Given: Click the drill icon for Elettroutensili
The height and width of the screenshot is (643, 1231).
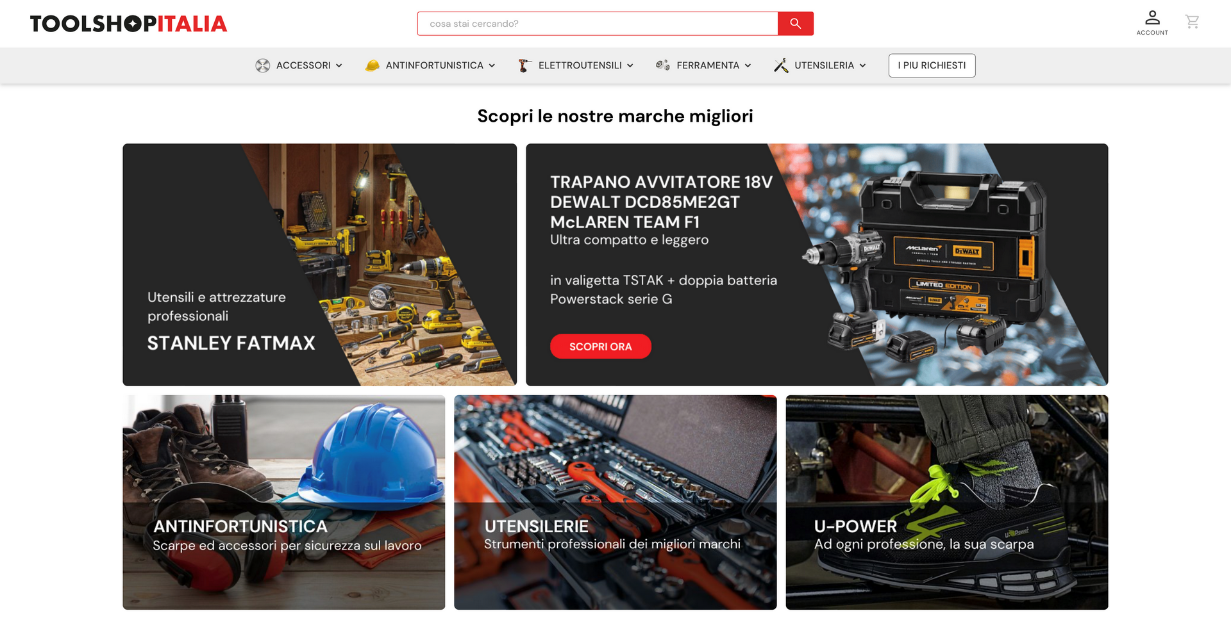Looking at the screenshot, I should (524, 66).
